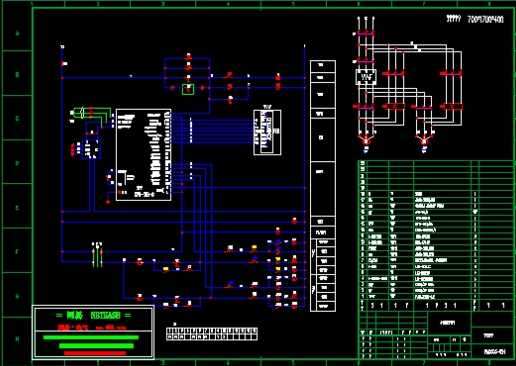Image resolution: width=516 pixels, height=366 pixels.
Task: Click the green fuse symbols in zone F
Action: (97, 255)
